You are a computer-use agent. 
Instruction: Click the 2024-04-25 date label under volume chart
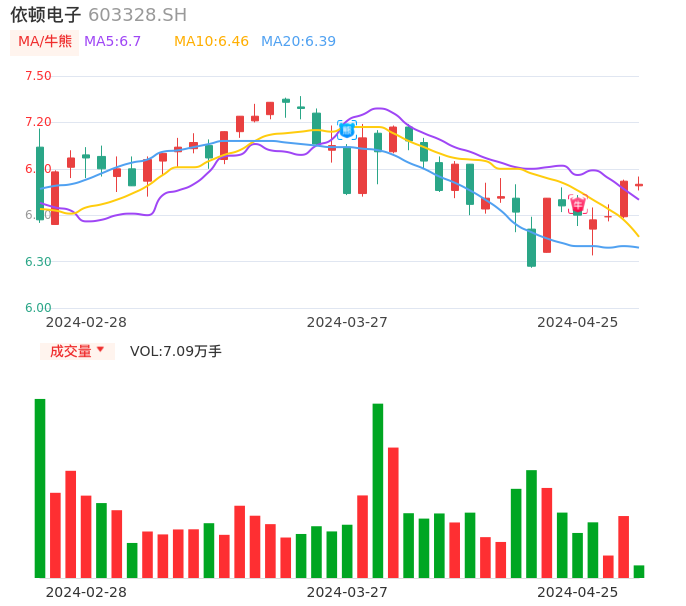pos(577,592)
